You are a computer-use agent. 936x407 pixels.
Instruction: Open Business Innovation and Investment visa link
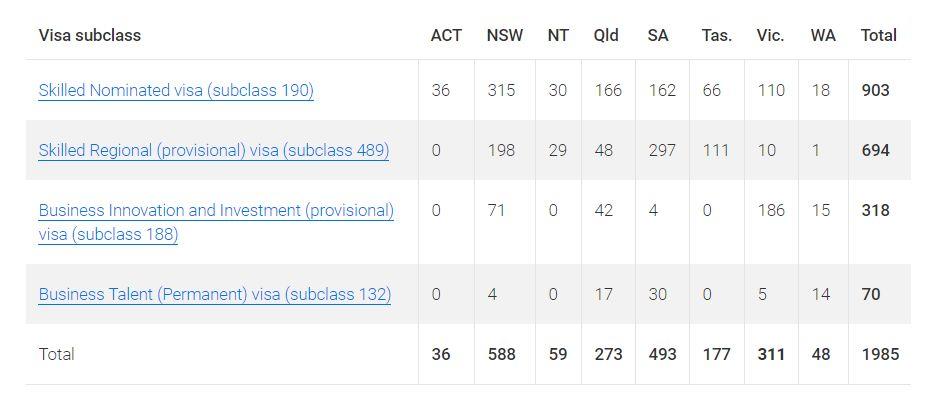coord(216,222)
